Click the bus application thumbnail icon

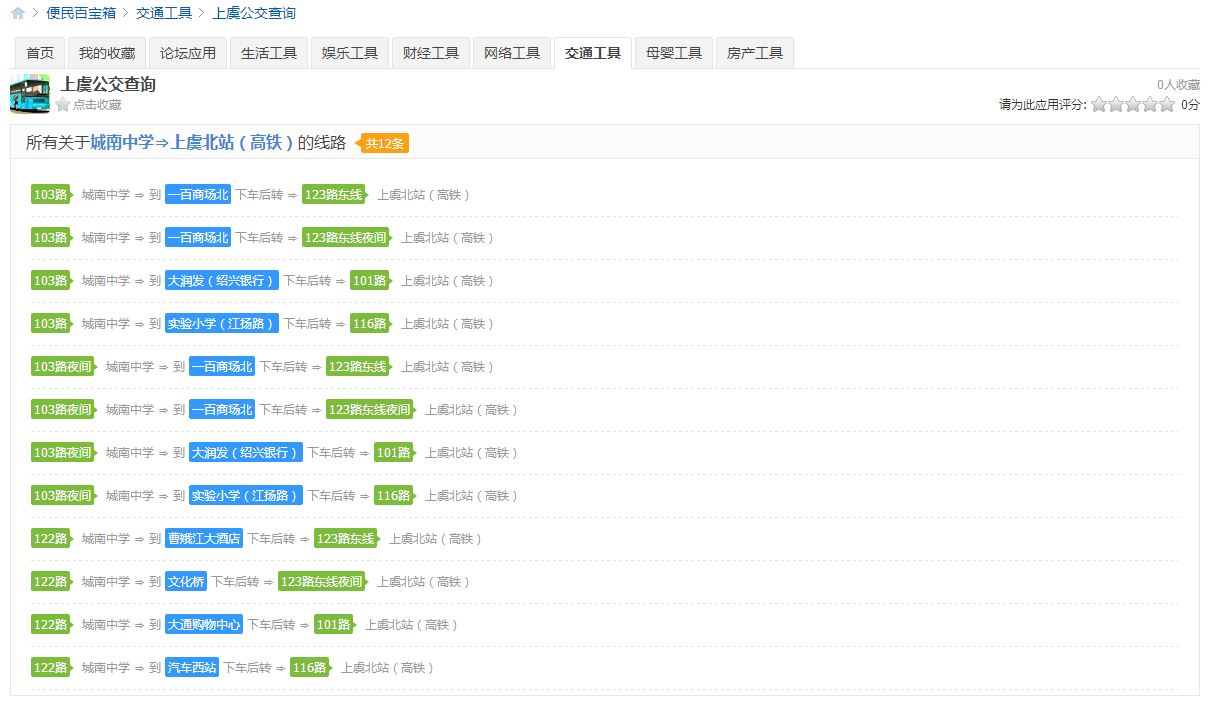(x=30, y=94)
